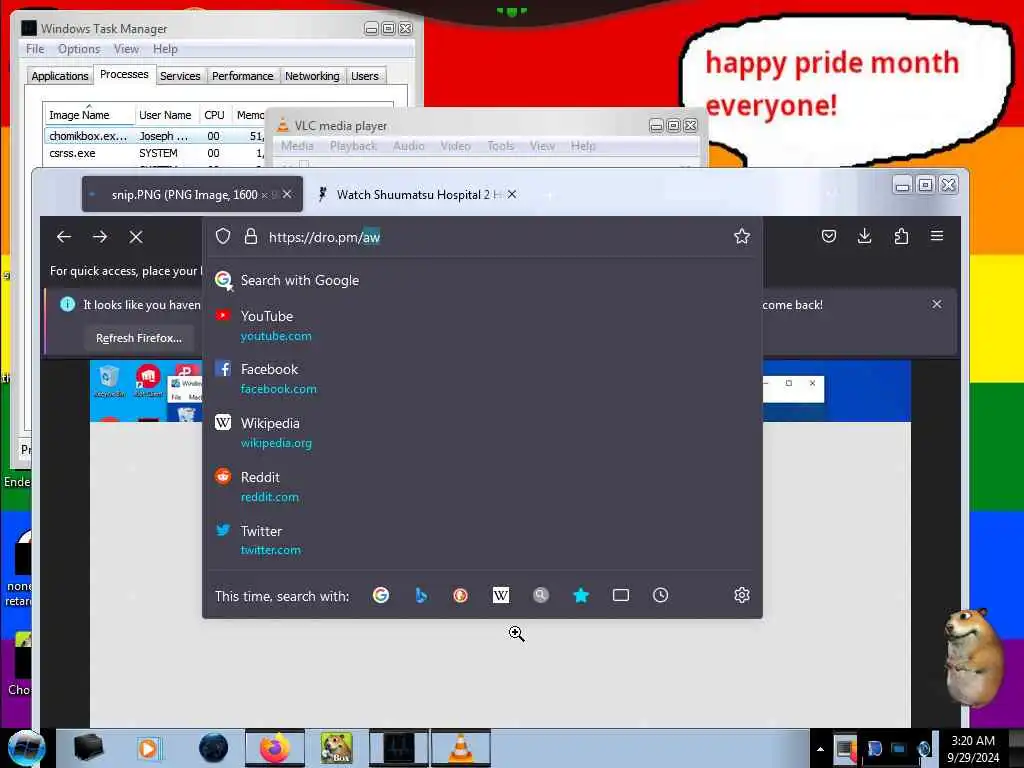Image resolution: width=1024 pixels, height=768 pixels.
Task: Open search settings gear icon
Action: 741,595
